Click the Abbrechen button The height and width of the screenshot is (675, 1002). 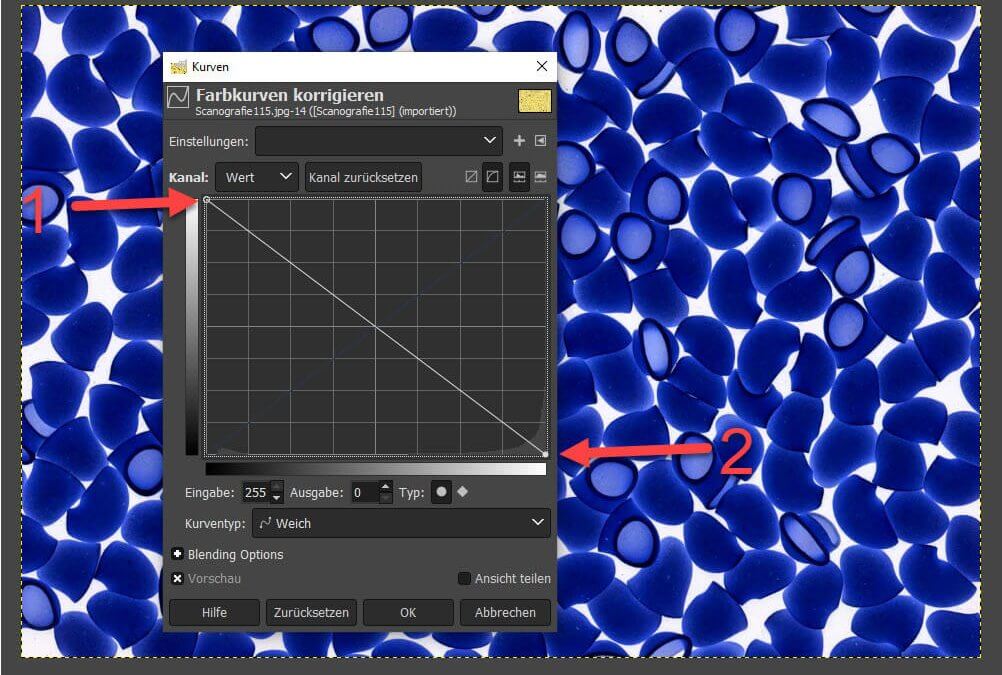(x=505, y=612)
